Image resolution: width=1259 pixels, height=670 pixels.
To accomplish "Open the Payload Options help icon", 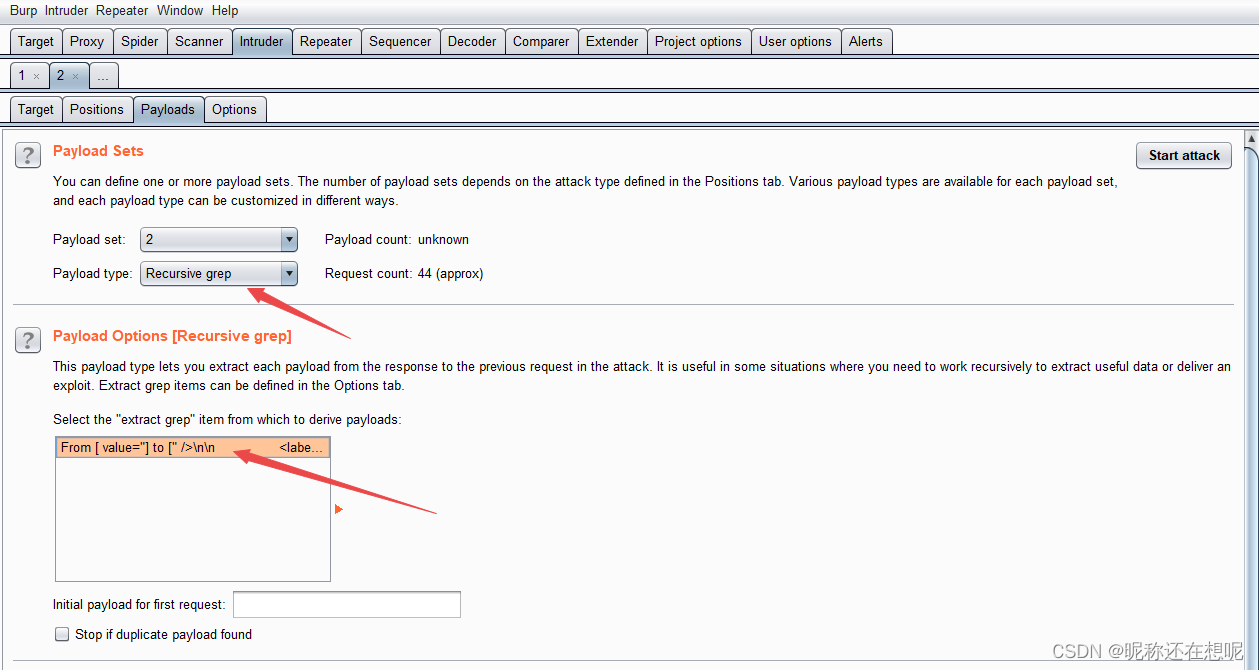I will pyautogui.click(x=27, y=340).
